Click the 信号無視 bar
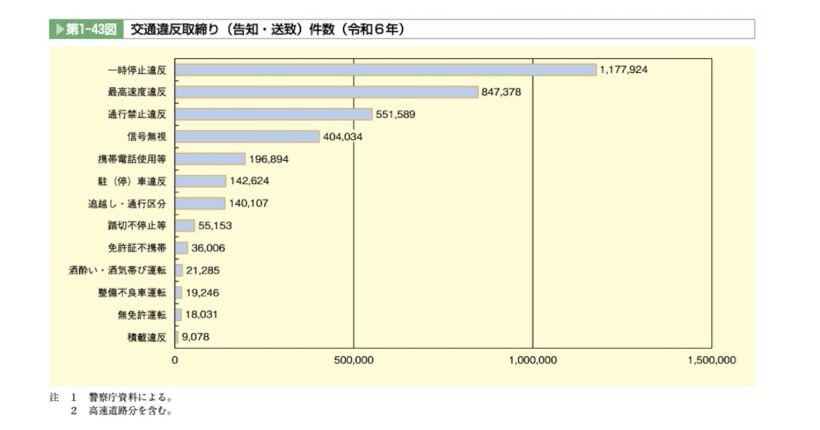The image size is (820, 430). click(247, 137)
